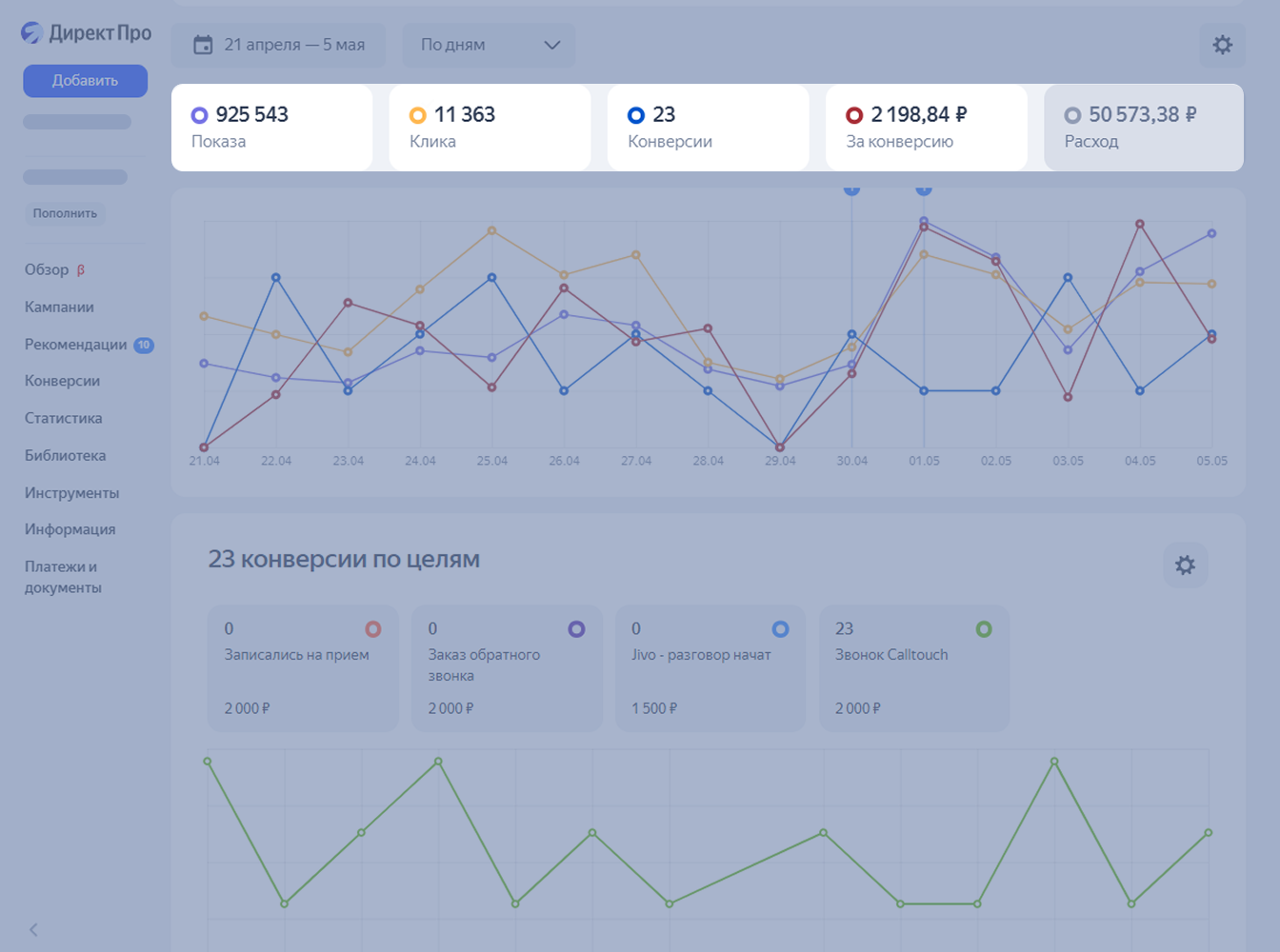Click green Звонок Calltouch color circle
The height and width of the screenshot is (952, 1280).
[x=984, y=629]
